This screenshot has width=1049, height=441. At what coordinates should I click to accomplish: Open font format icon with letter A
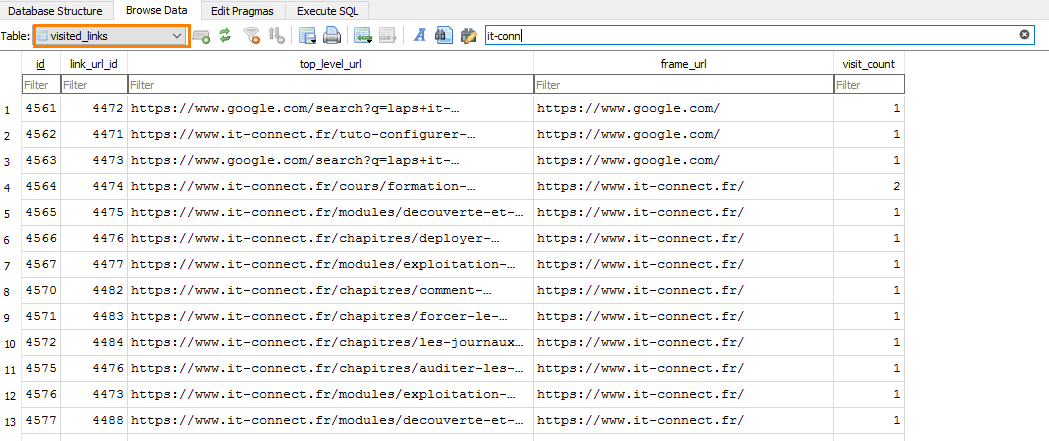(419, 35)
